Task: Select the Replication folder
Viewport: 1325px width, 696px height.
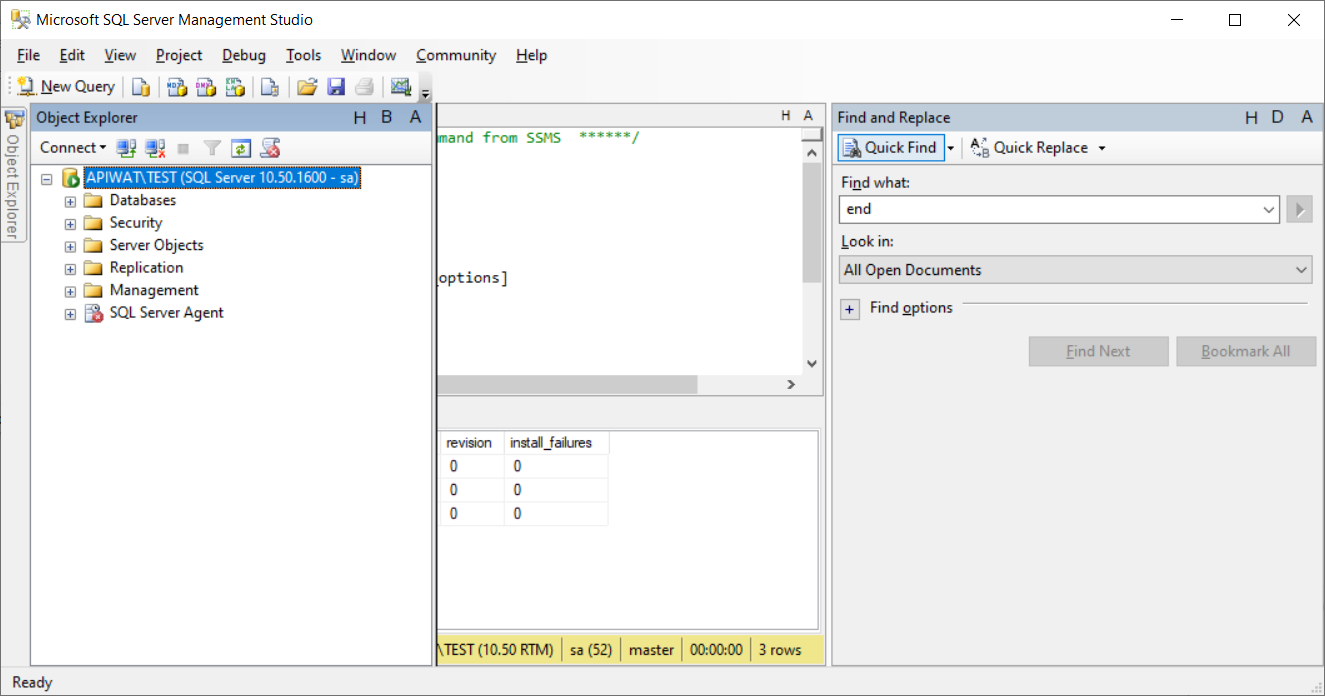Action: coord(146,268)
